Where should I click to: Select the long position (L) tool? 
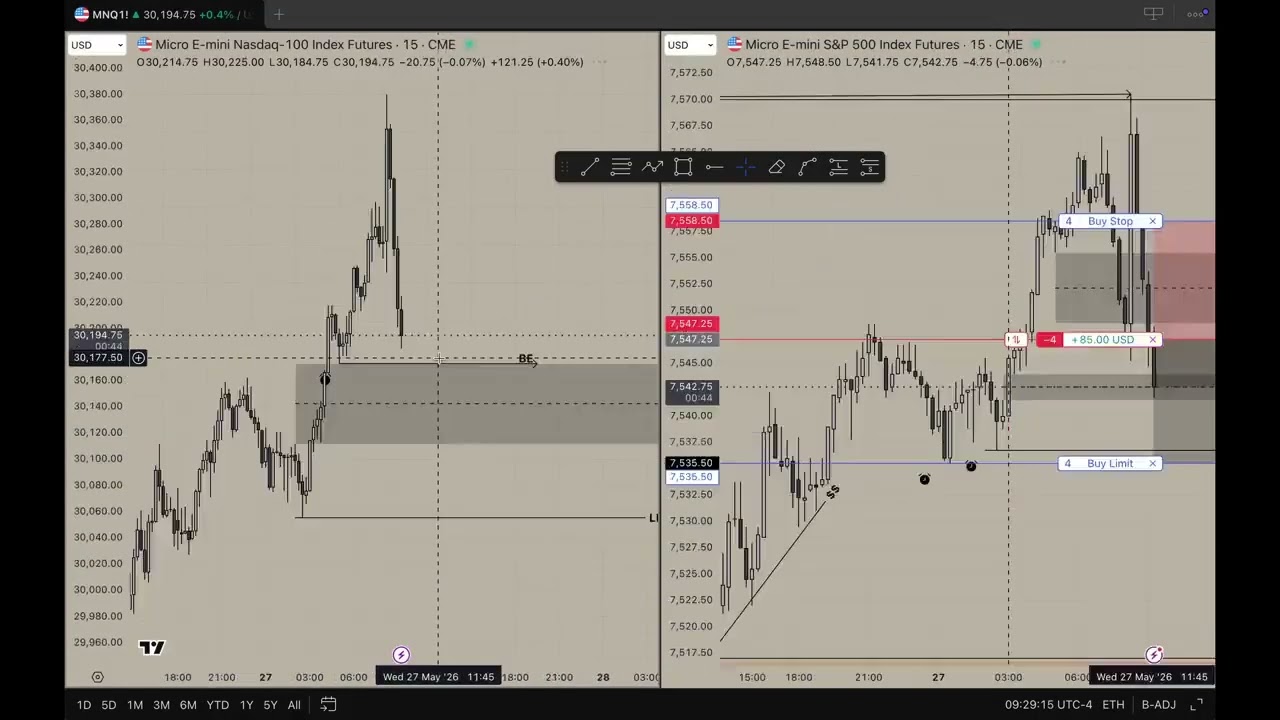point(839,167)
